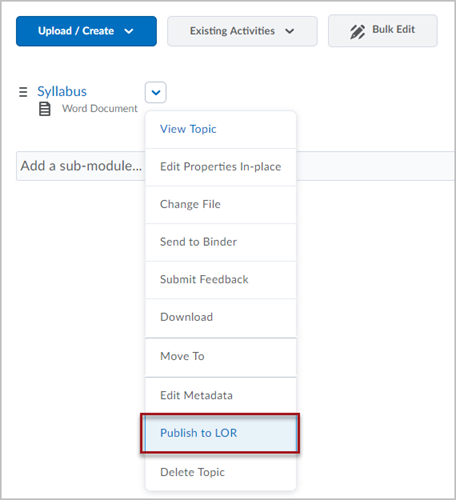Click the 'Word Document' type label
Image resolution: width=456 pixels, height=500 pixels.
click(100, 108)
